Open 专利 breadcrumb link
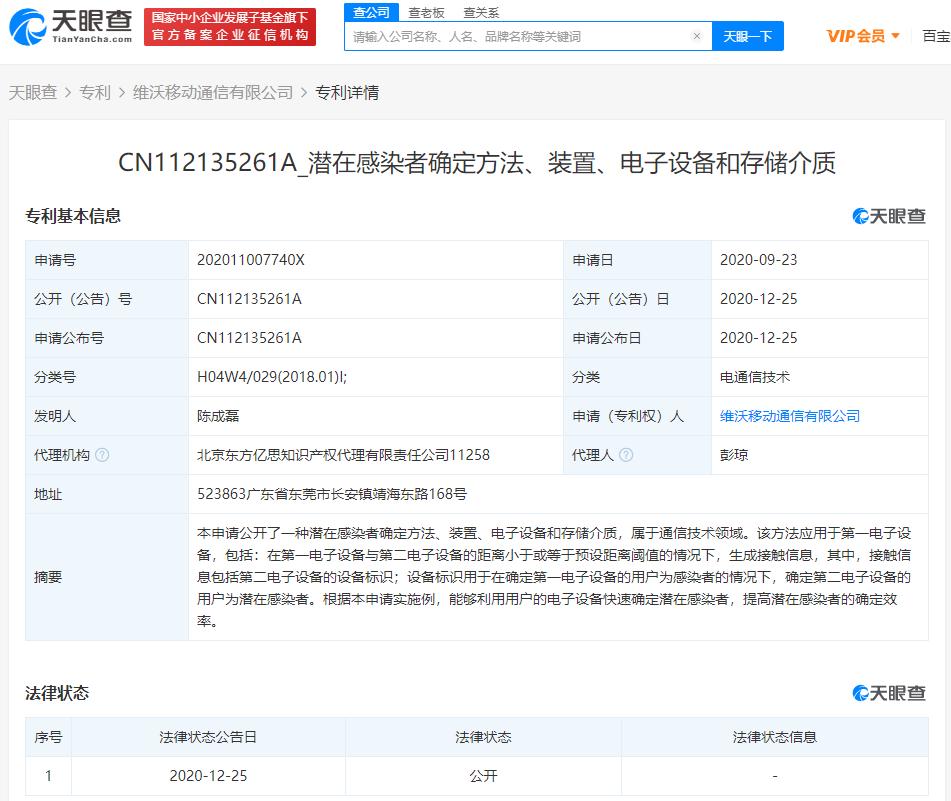Screen dimensions: 951x801 pos(95,92)
